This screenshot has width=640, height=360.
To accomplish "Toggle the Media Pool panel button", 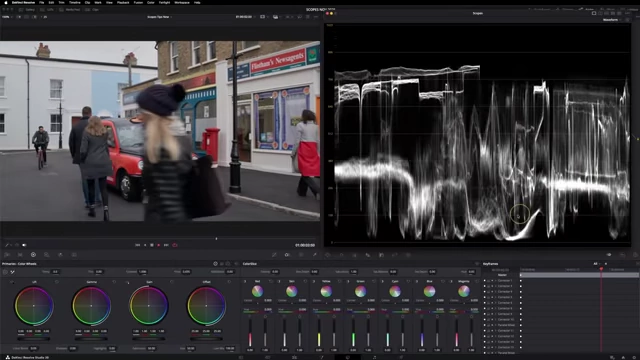I will coord(70,9).
